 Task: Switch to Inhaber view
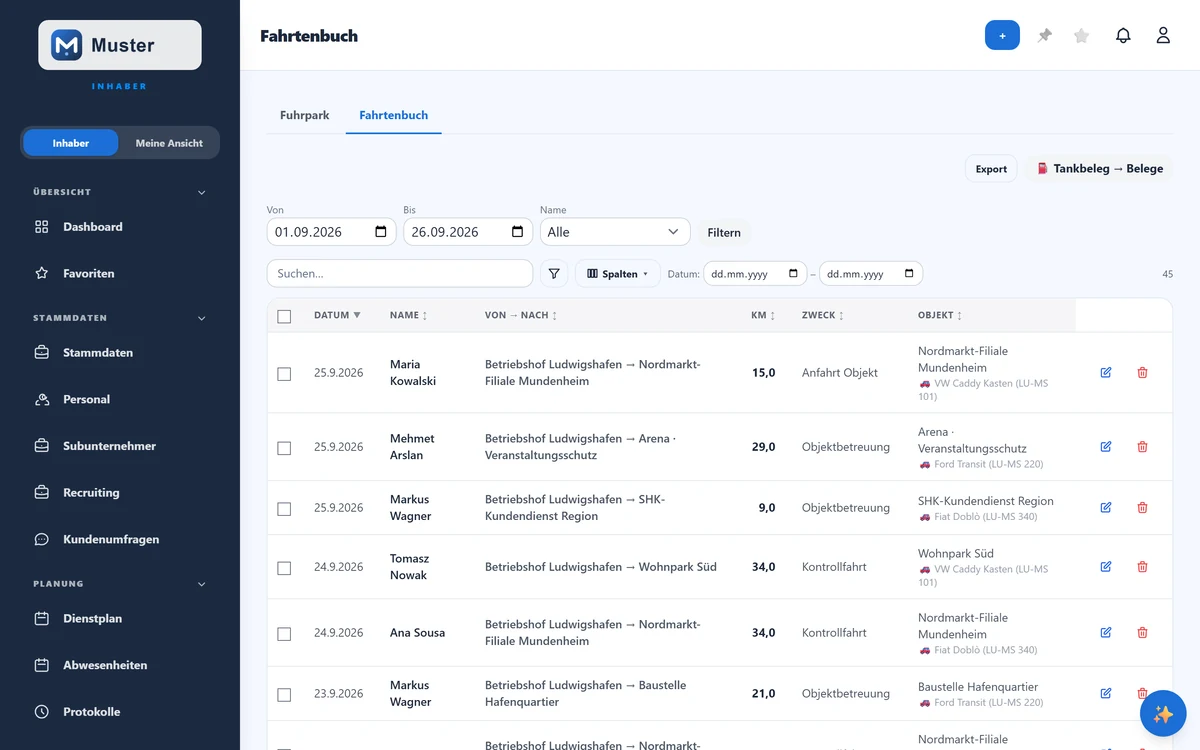tap(71, 143)
